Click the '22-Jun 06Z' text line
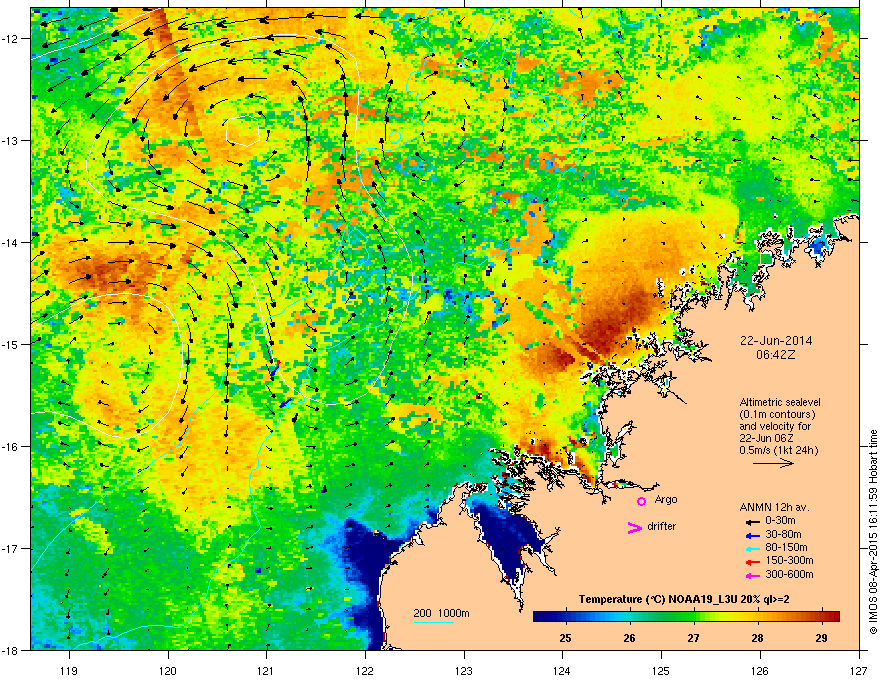This screenshot has height=680, width=880. pos(766,438)
